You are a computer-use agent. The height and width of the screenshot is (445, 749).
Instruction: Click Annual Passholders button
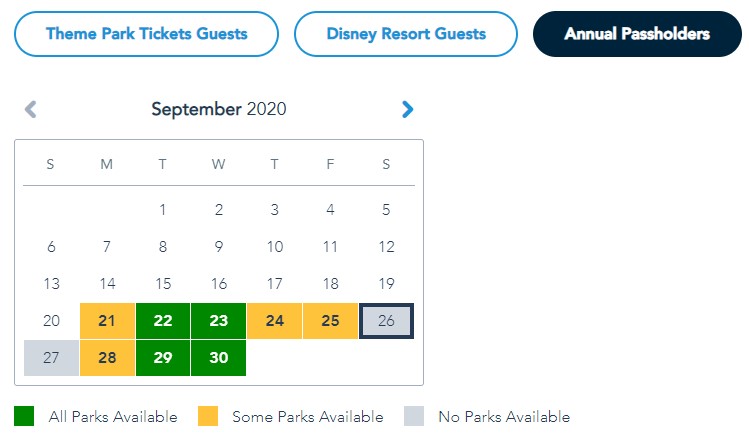(x=637, y=34)
